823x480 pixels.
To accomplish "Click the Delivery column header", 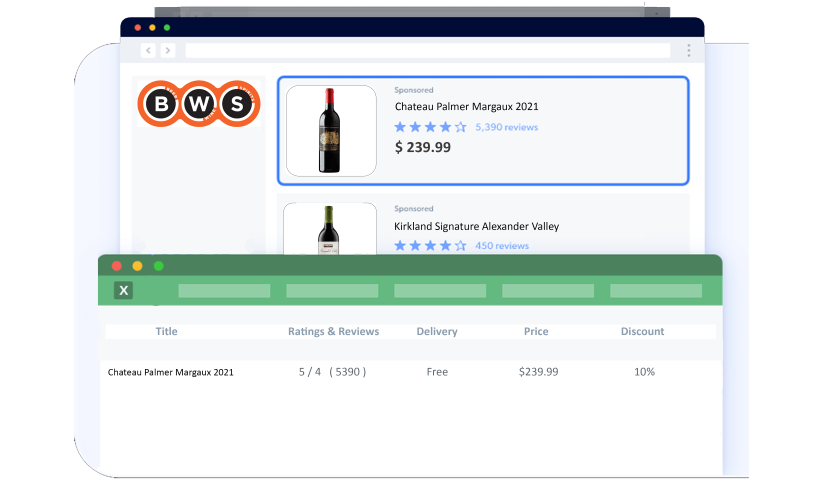I will pyautogui.click(x=437, y=332).
